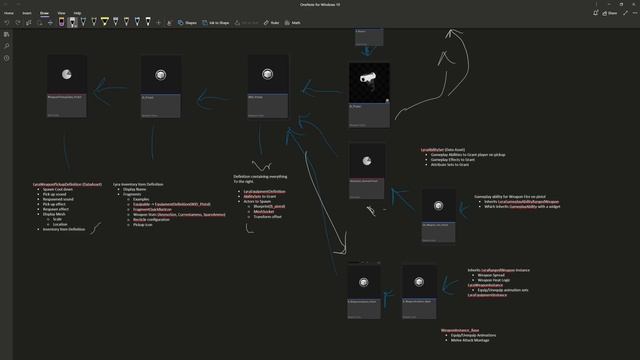
Task: Enter full screen mode via expand arrows
Action: click(625, 13)
